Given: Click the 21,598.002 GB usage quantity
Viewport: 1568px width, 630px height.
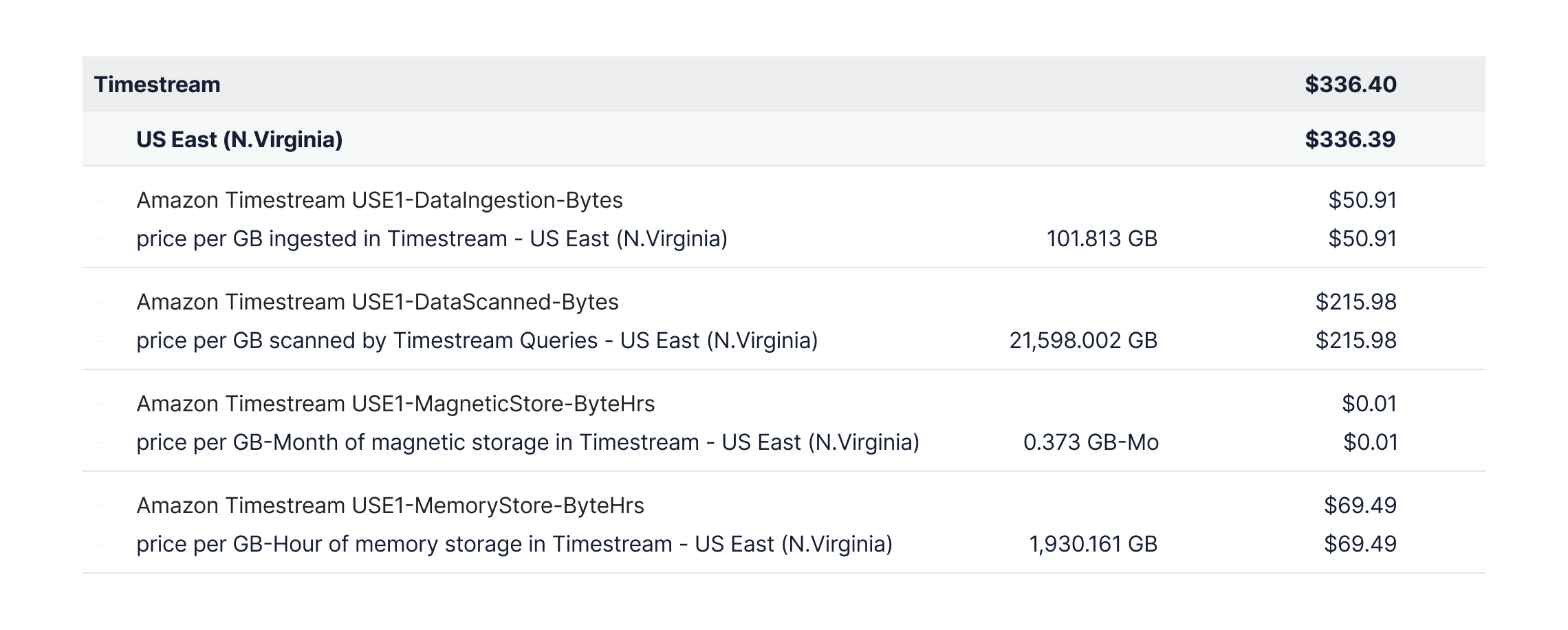Looking at the screenshot, I should tap(1082, 340).
